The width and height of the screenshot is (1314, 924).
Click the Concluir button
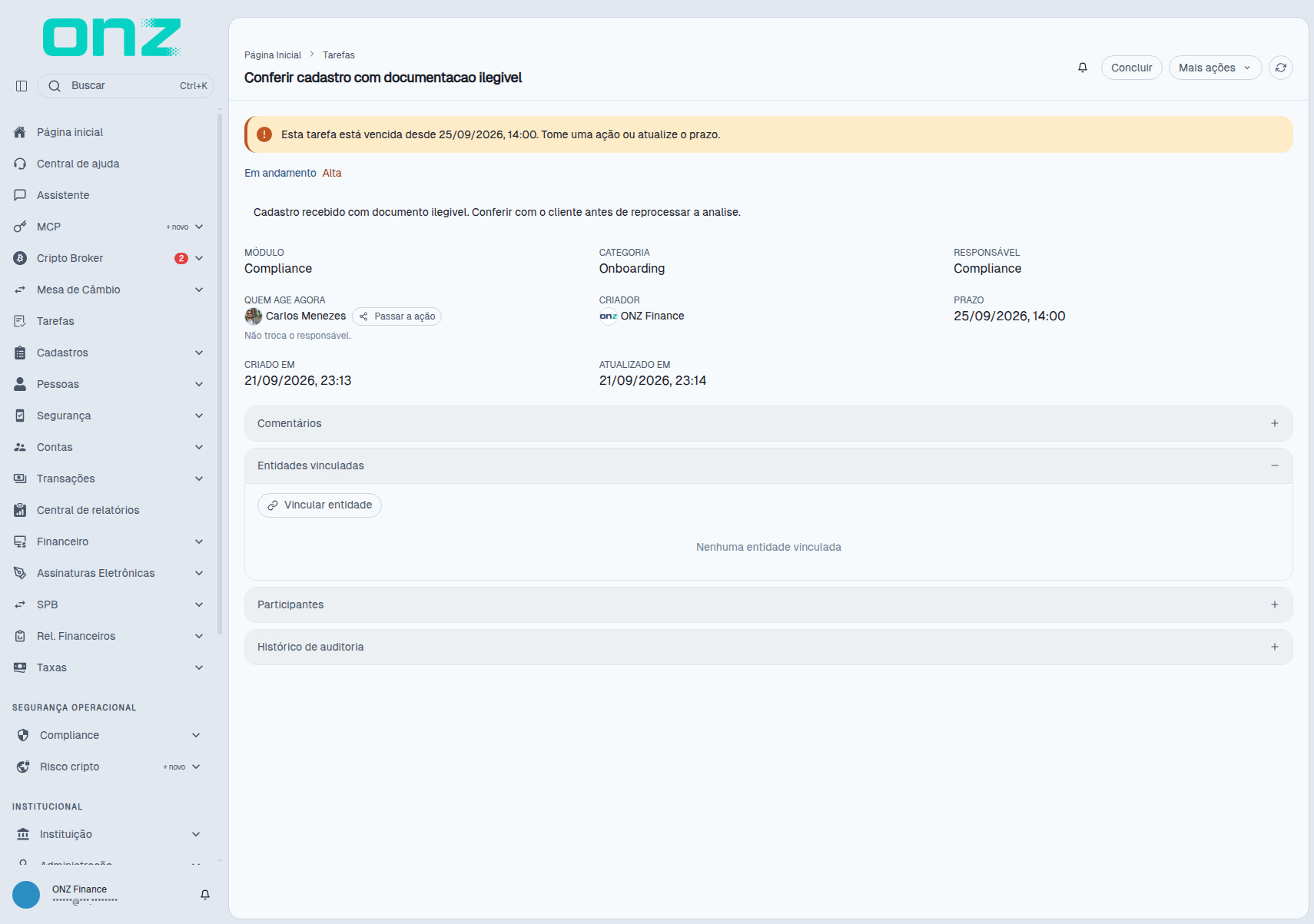point(1131,68)
